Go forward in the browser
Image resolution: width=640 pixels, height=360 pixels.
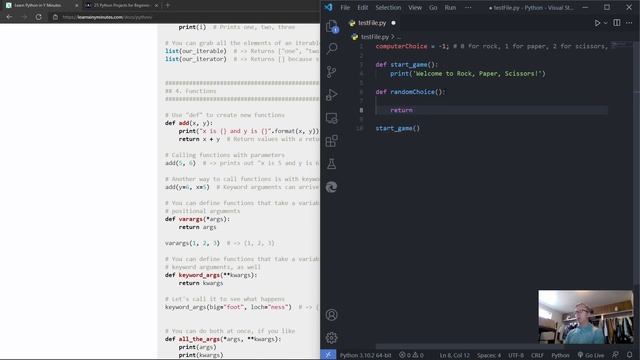click(x=24, y=17)
